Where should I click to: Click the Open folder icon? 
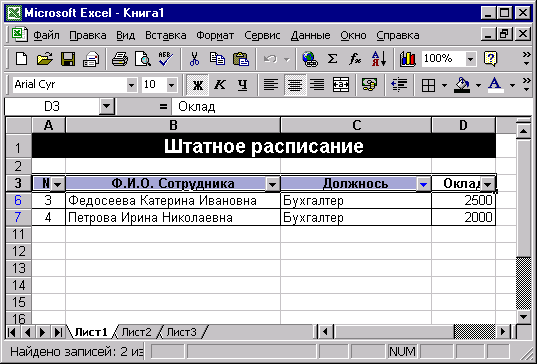coord(45,59)
